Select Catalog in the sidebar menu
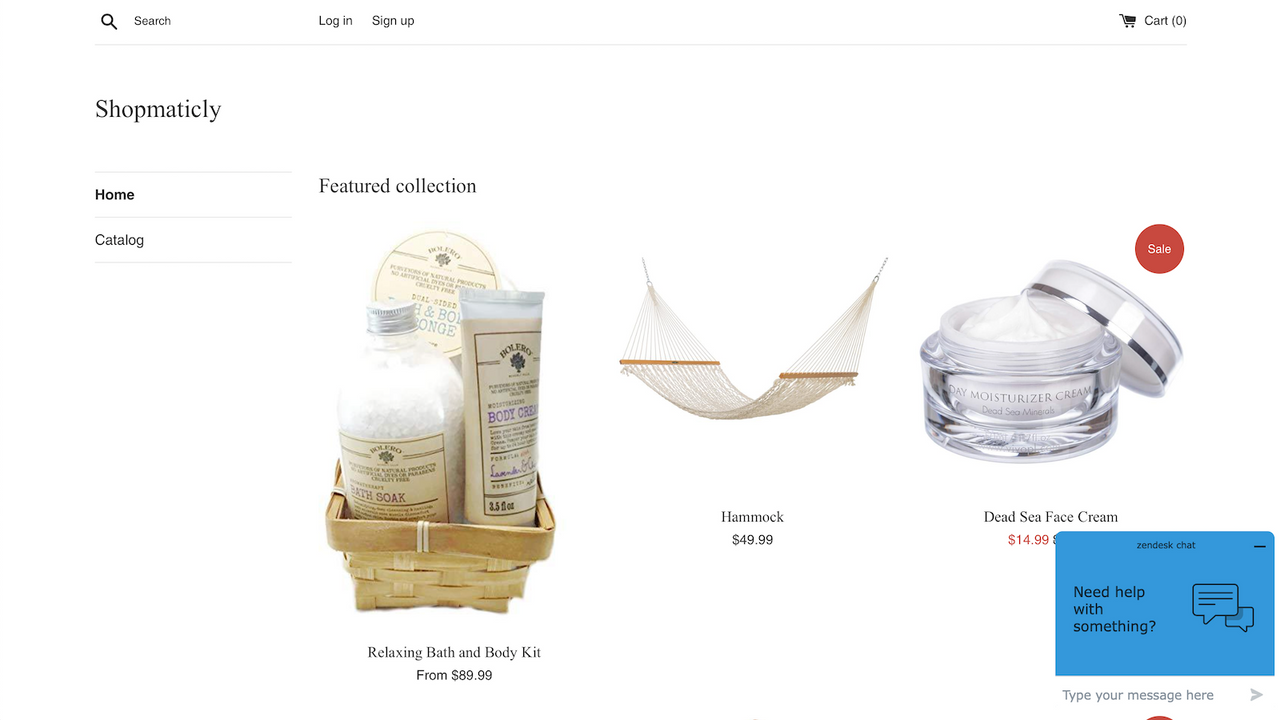This screenshot has height=720, width=1280. coord(193,240)
